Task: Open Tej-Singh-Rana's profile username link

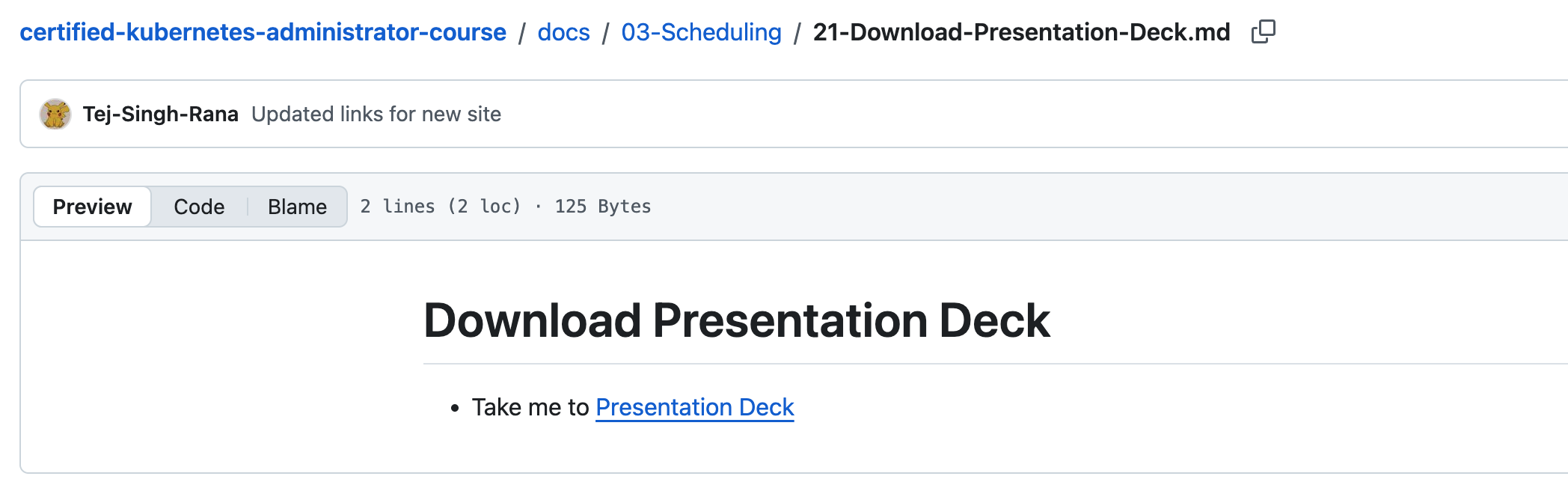Action: coord(160,114)
